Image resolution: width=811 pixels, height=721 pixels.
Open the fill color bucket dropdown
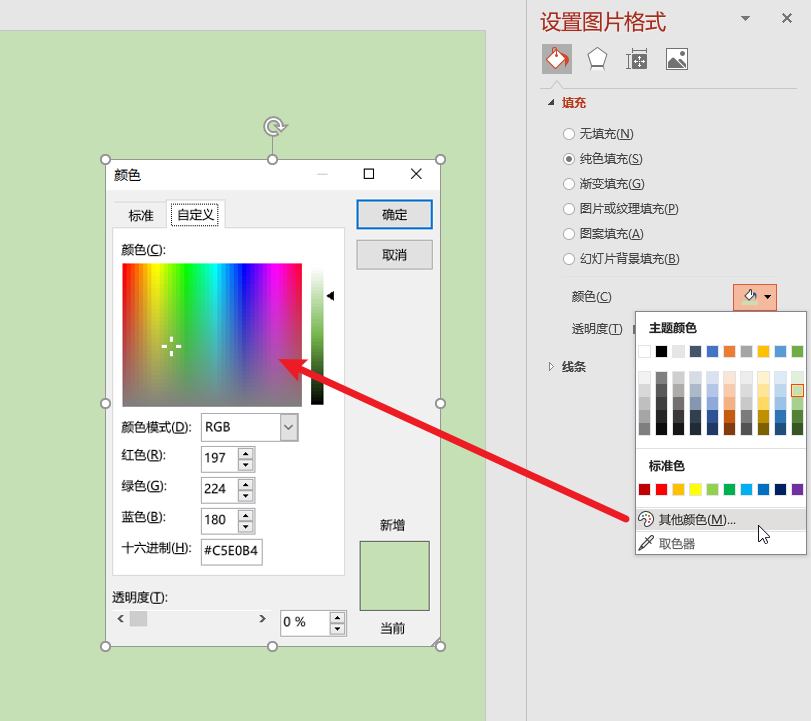click(x=755, y=297)
